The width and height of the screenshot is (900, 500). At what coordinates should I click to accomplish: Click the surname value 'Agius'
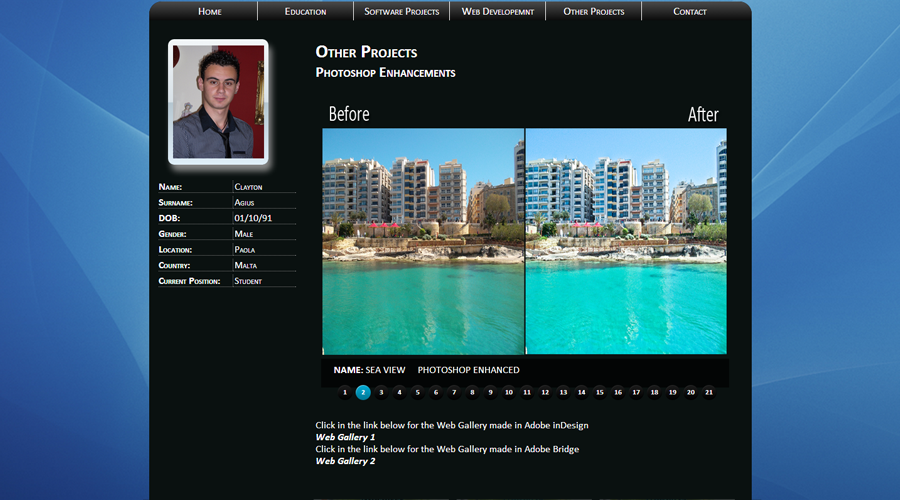click(x=244, y=203)
